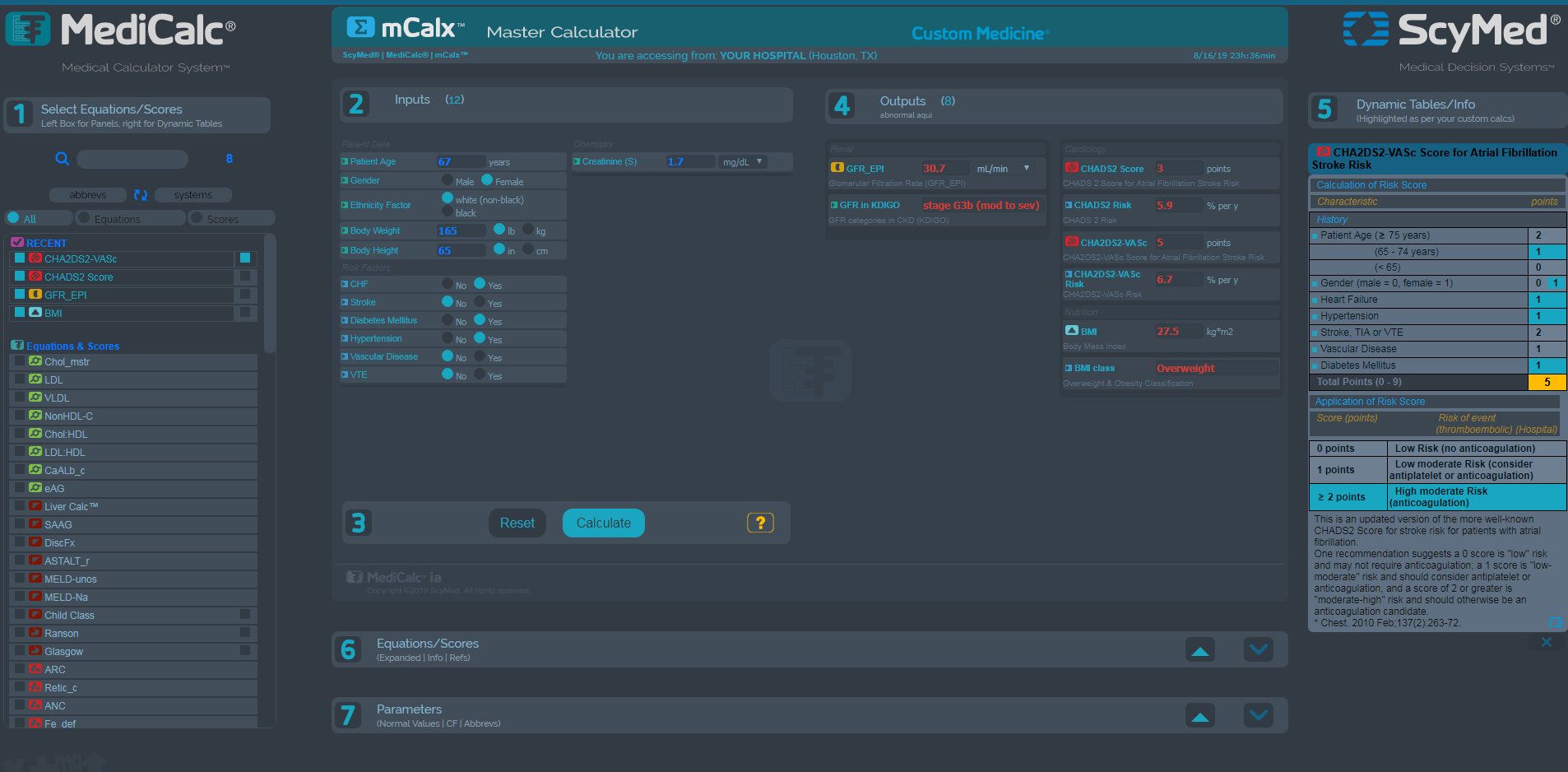Toggle the RECENT section checkbox
This screenshot has height=772, width=1568.
click(17, 243)
